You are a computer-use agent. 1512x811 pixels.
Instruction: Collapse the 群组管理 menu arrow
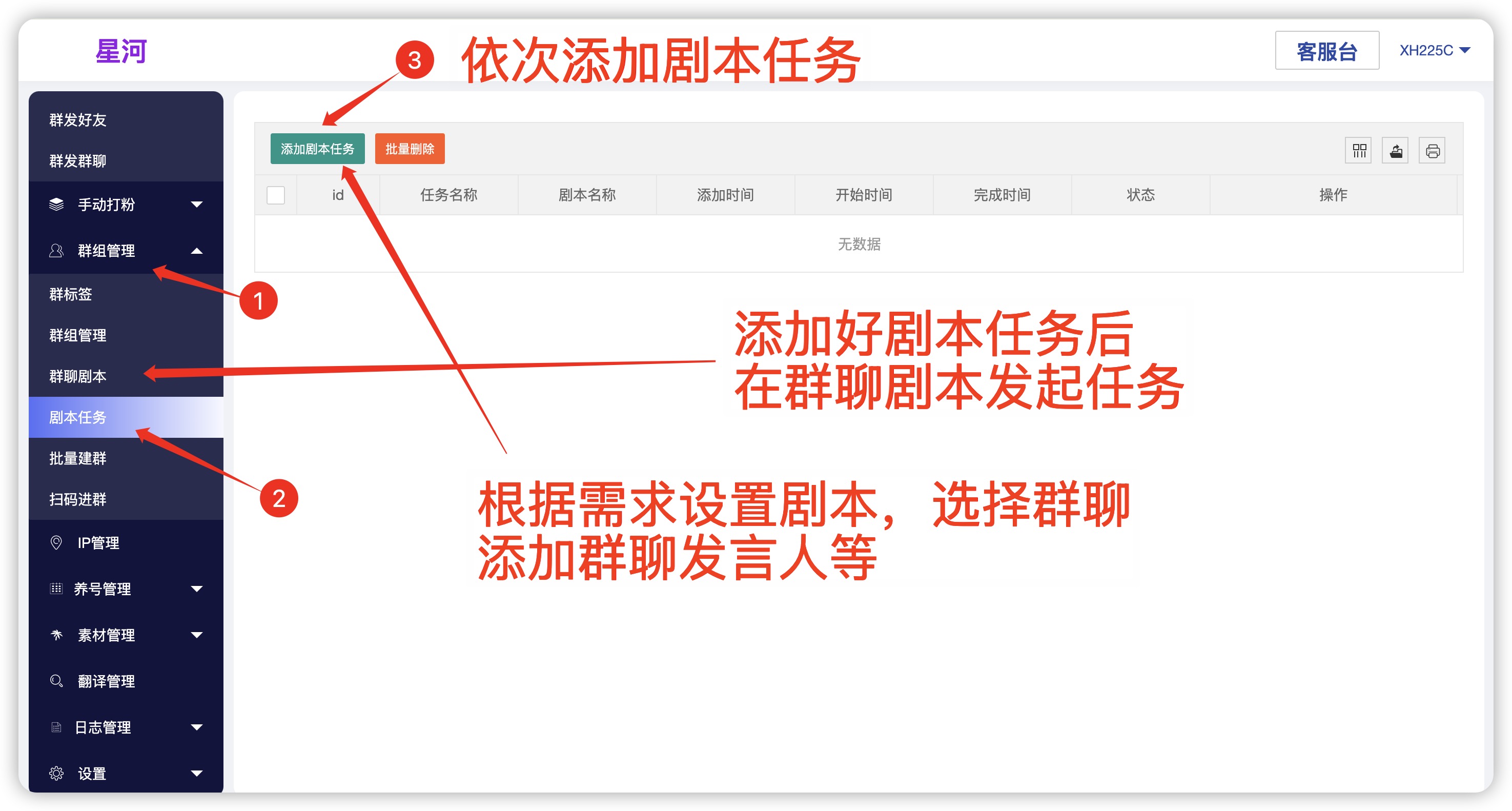tap(197, 251)
